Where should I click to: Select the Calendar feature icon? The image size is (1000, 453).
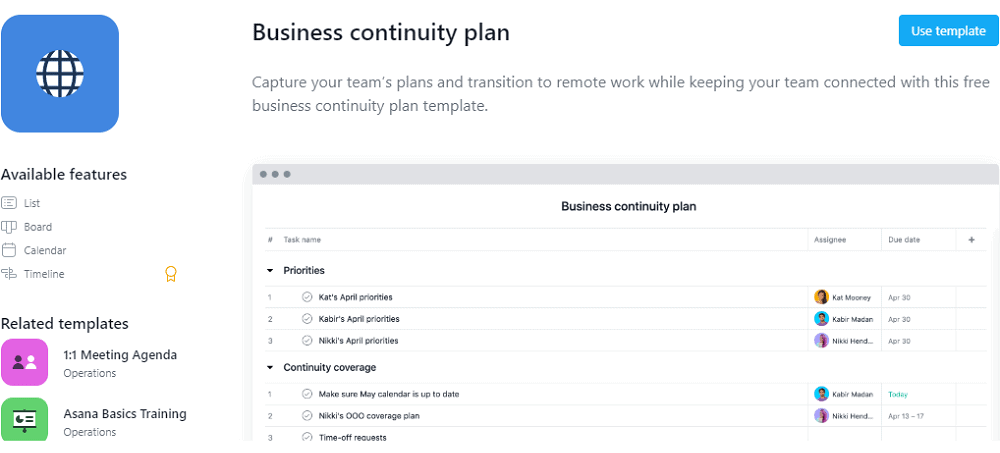point(9,250)
